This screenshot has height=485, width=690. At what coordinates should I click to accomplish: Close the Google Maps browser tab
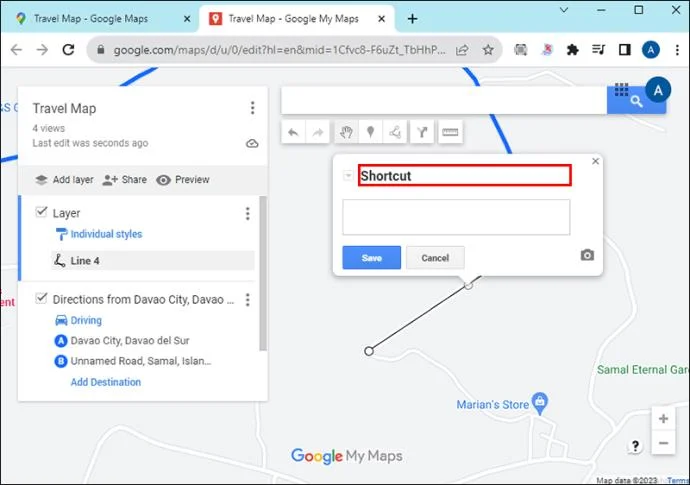tap(187, 19)
